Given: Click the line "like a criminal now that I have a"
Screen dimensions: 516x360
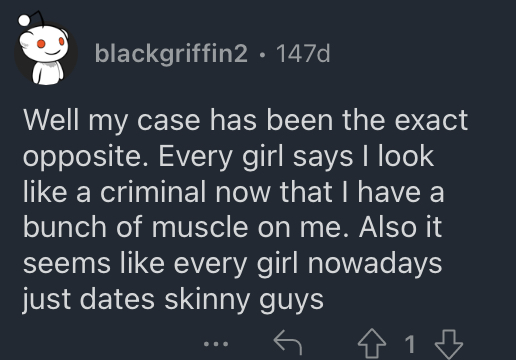Looking at the screenshot, I should click(233, 192).
